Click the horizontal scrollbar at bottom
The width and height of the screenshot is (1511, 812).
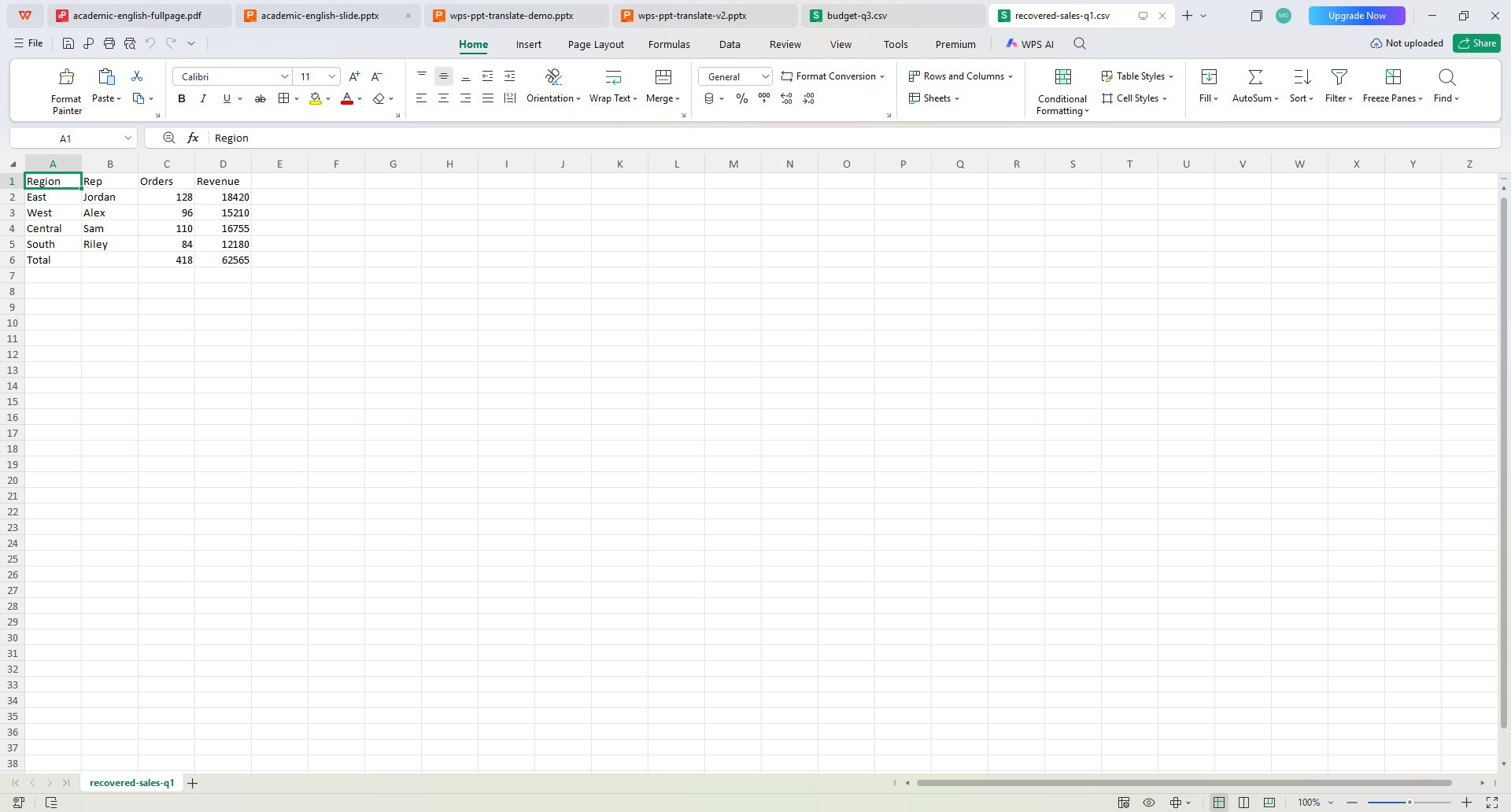click(1184, 783)
